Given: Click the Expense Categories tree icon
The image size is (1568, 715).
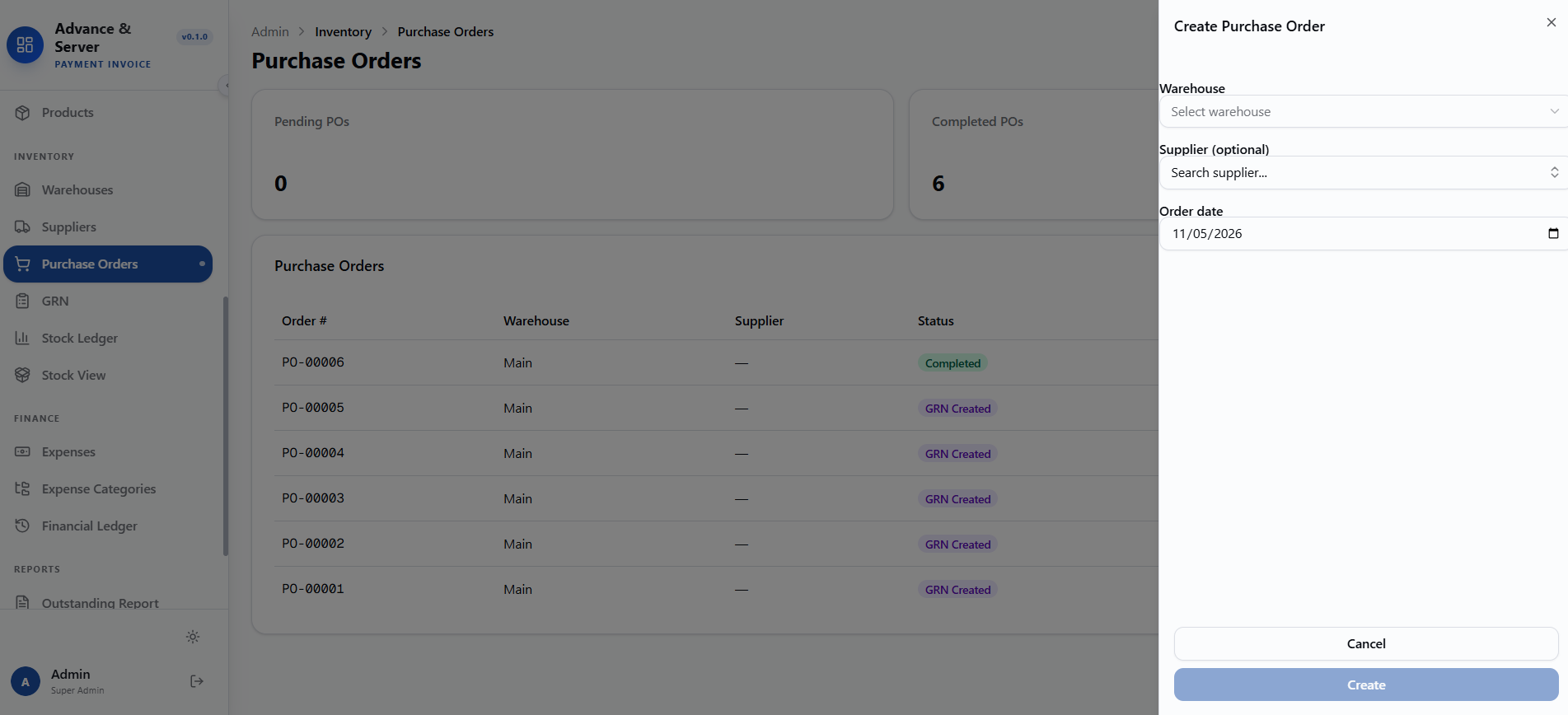Looking at the screenshot, I should tap(22, 489).
